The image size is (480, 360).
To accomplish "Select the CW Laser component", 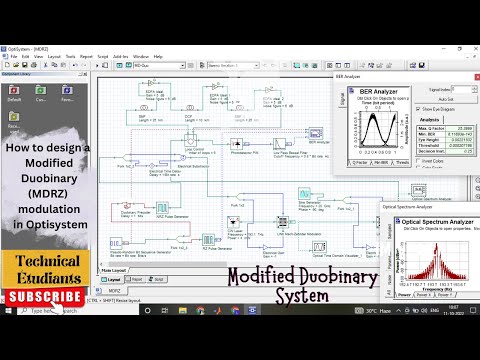I will point(233,222).
